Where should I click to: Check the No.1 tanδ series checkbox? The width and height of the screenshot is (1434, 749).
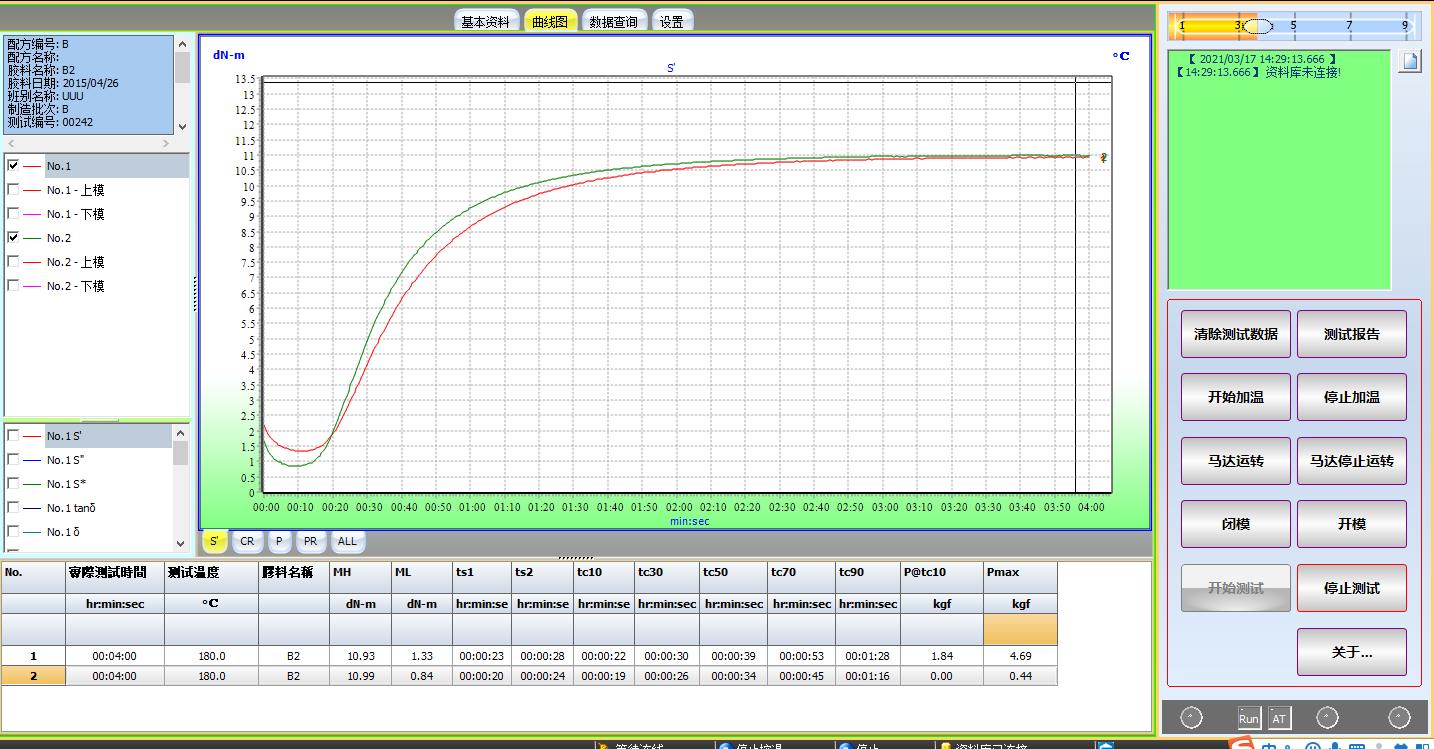pos(13,508)
